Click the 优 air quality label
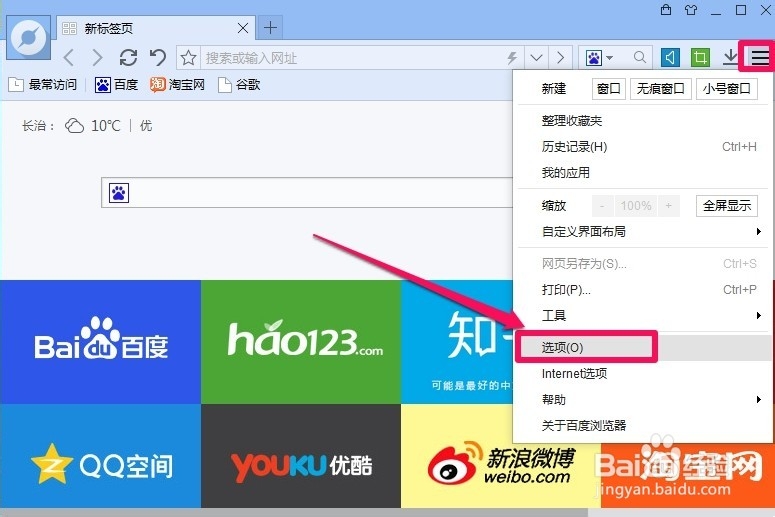 (146, 126)
